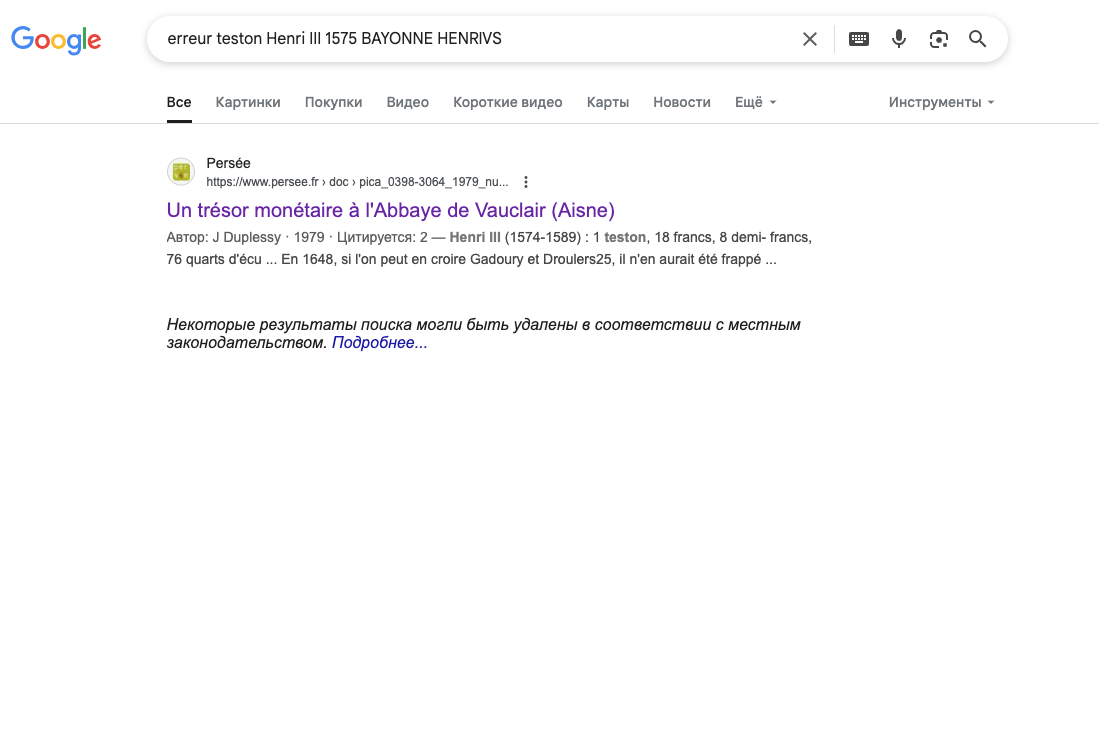Switch to the Видео tab

click(x=408, y=102)
